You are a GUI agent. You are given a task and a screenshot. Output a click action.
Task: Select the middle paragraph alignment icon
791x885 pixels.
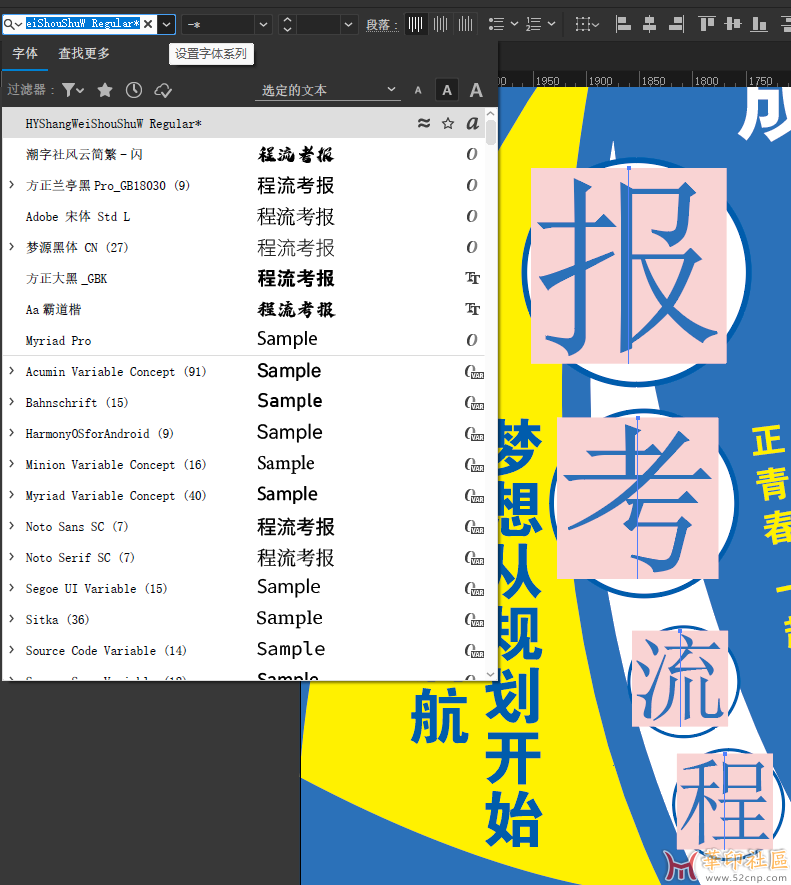pos(440,24)
